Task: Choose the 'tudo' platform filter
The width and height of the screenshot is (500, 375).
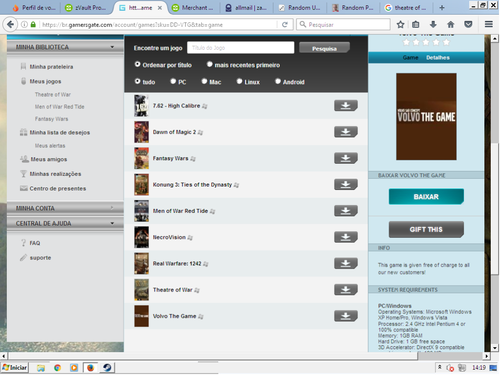Action: coord(137,81)
